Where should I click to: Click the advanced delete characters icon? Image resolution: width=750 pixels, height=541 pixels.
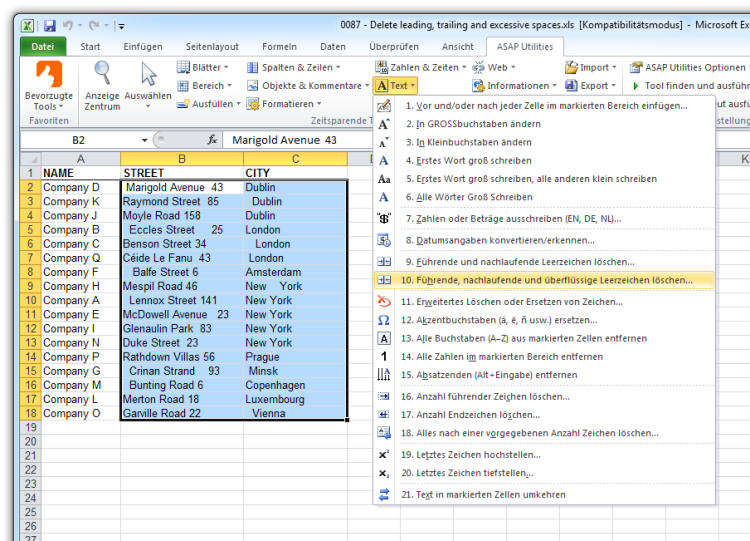(384, 301)
